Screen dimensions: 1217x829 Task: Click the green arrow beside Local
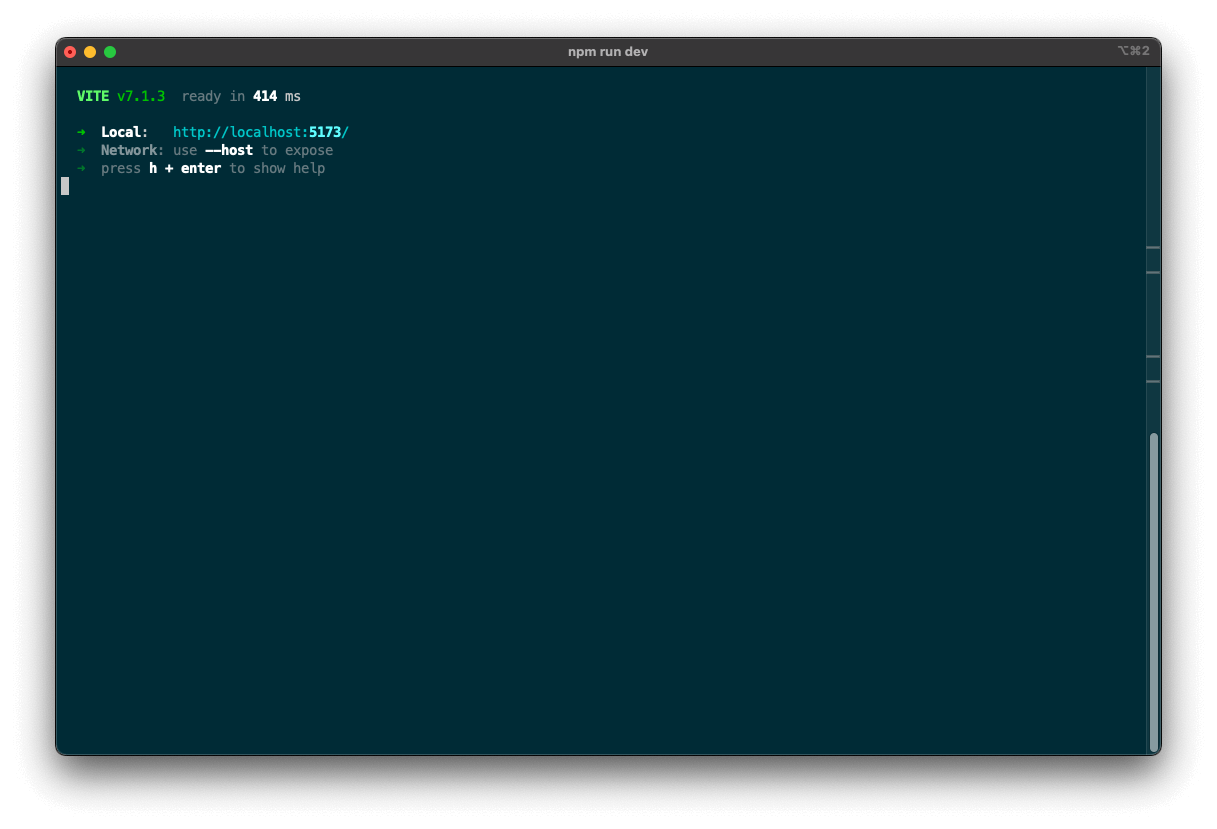[81, 132]
